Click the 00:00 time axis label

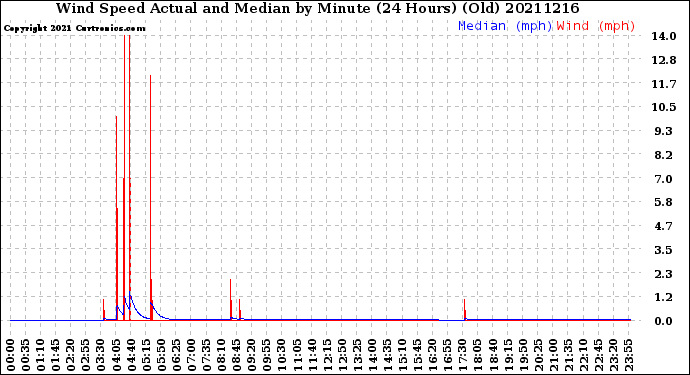point(11,354)
